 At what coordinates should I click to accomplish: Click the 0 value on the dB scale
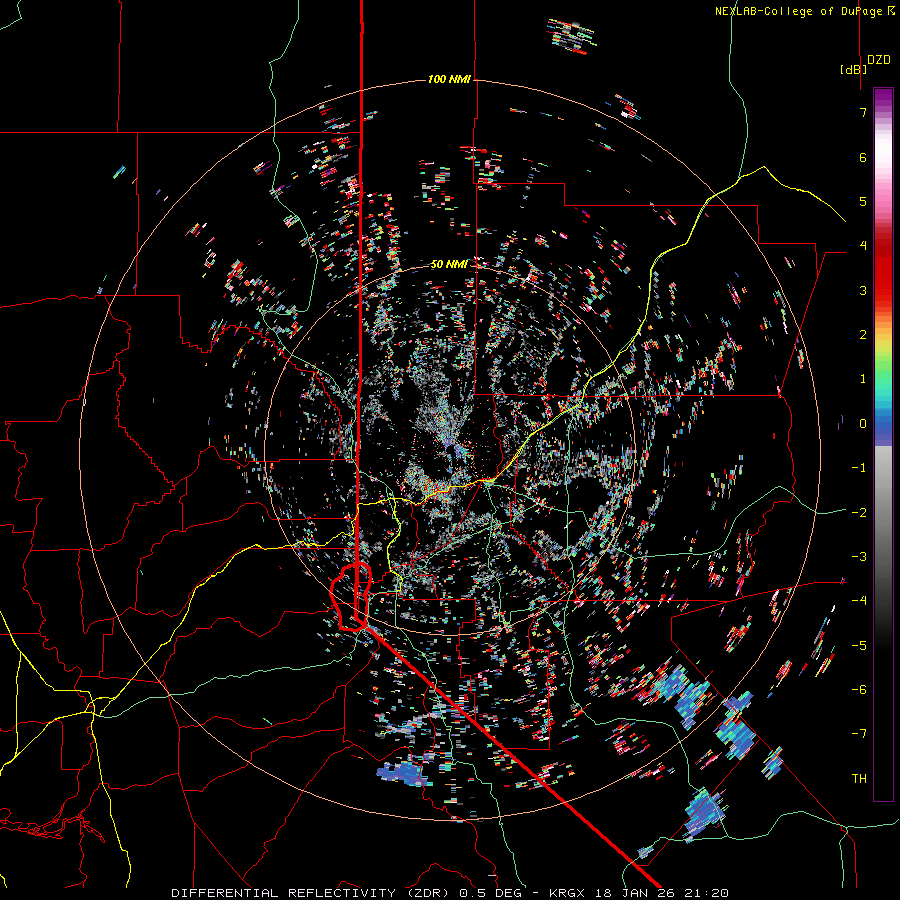click(863, 424)
